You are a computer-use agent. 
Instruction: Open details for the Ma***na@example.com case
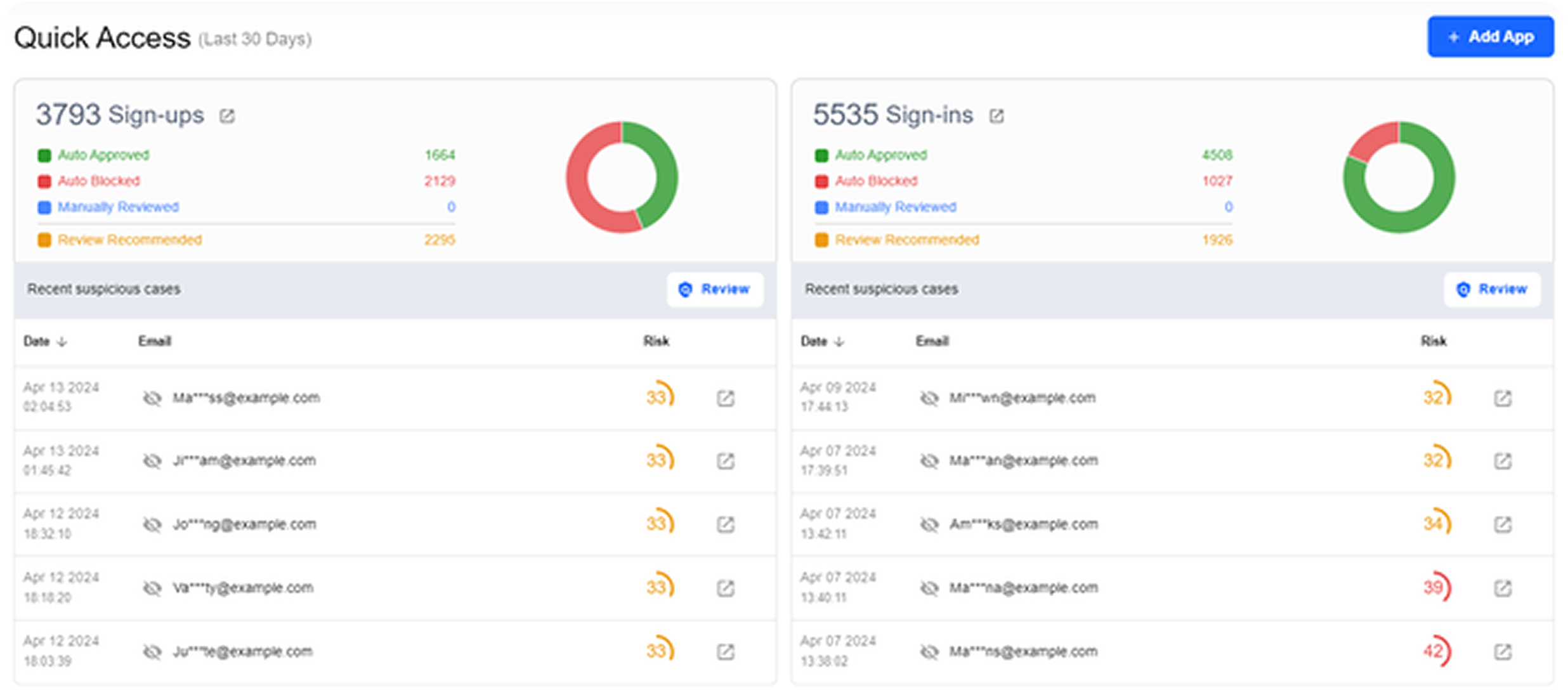pyautogui.click(x=1503, y=588)
